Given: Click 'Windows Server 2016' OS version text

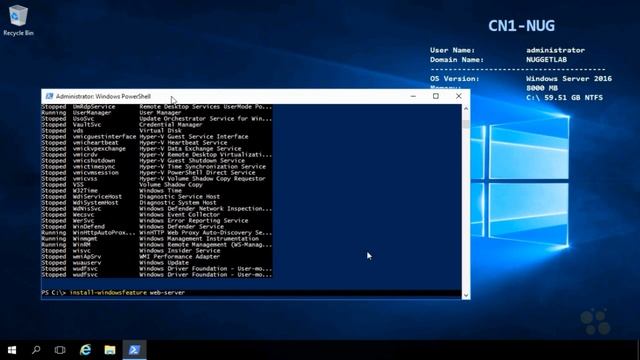Looking at the screenshot, I should coord(569,78).
